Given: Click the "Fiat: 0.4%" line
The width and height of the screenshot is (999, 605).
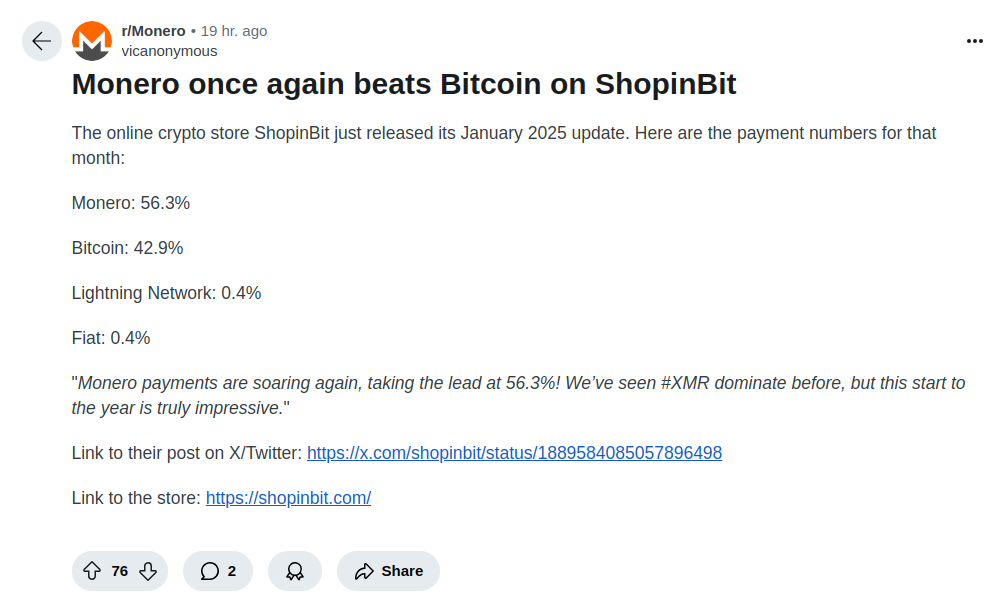Looking at the screenshot, I should pos(111,338).
